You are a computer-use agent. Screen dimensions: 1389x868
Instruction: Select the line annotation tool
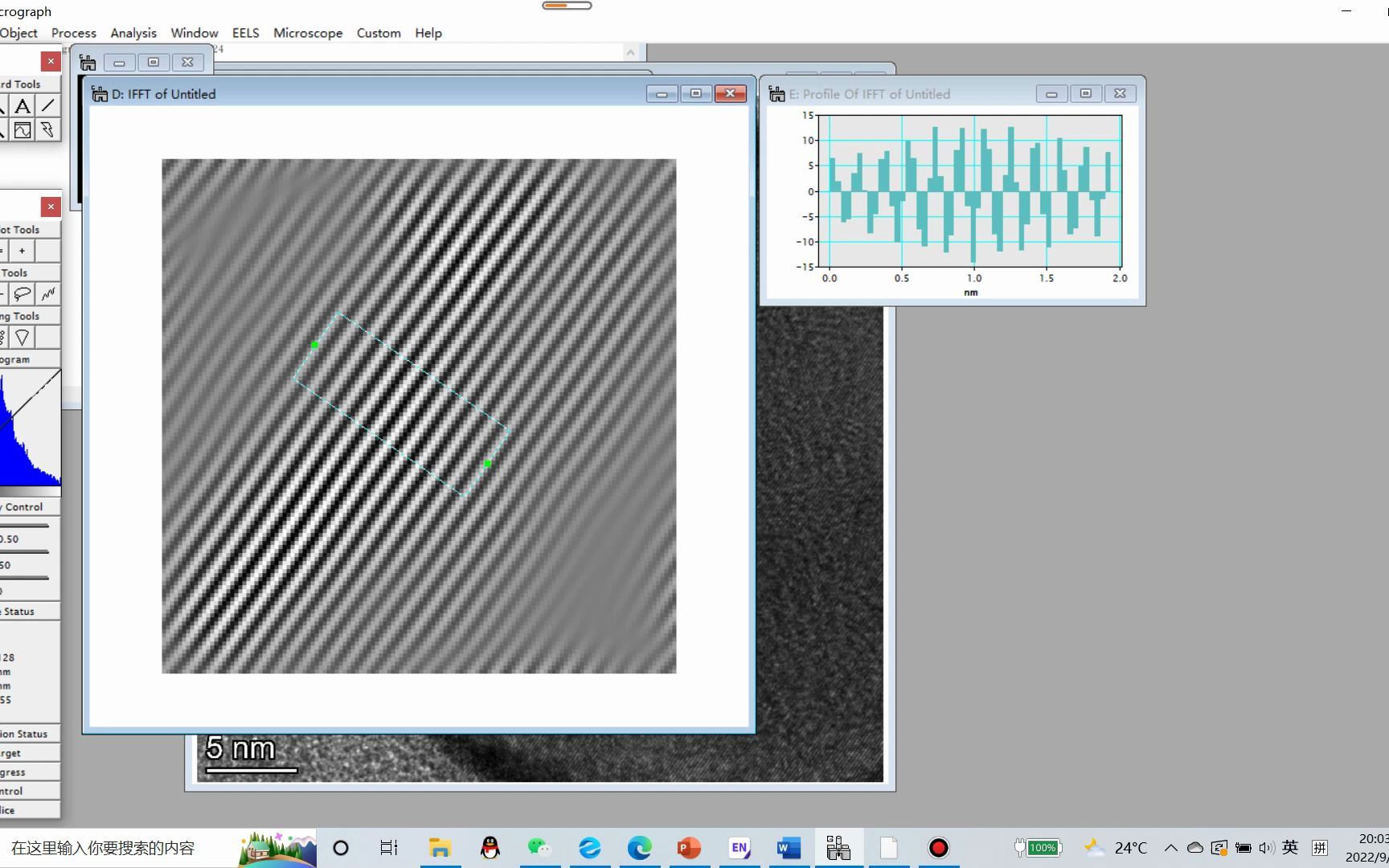click(48, 106)
